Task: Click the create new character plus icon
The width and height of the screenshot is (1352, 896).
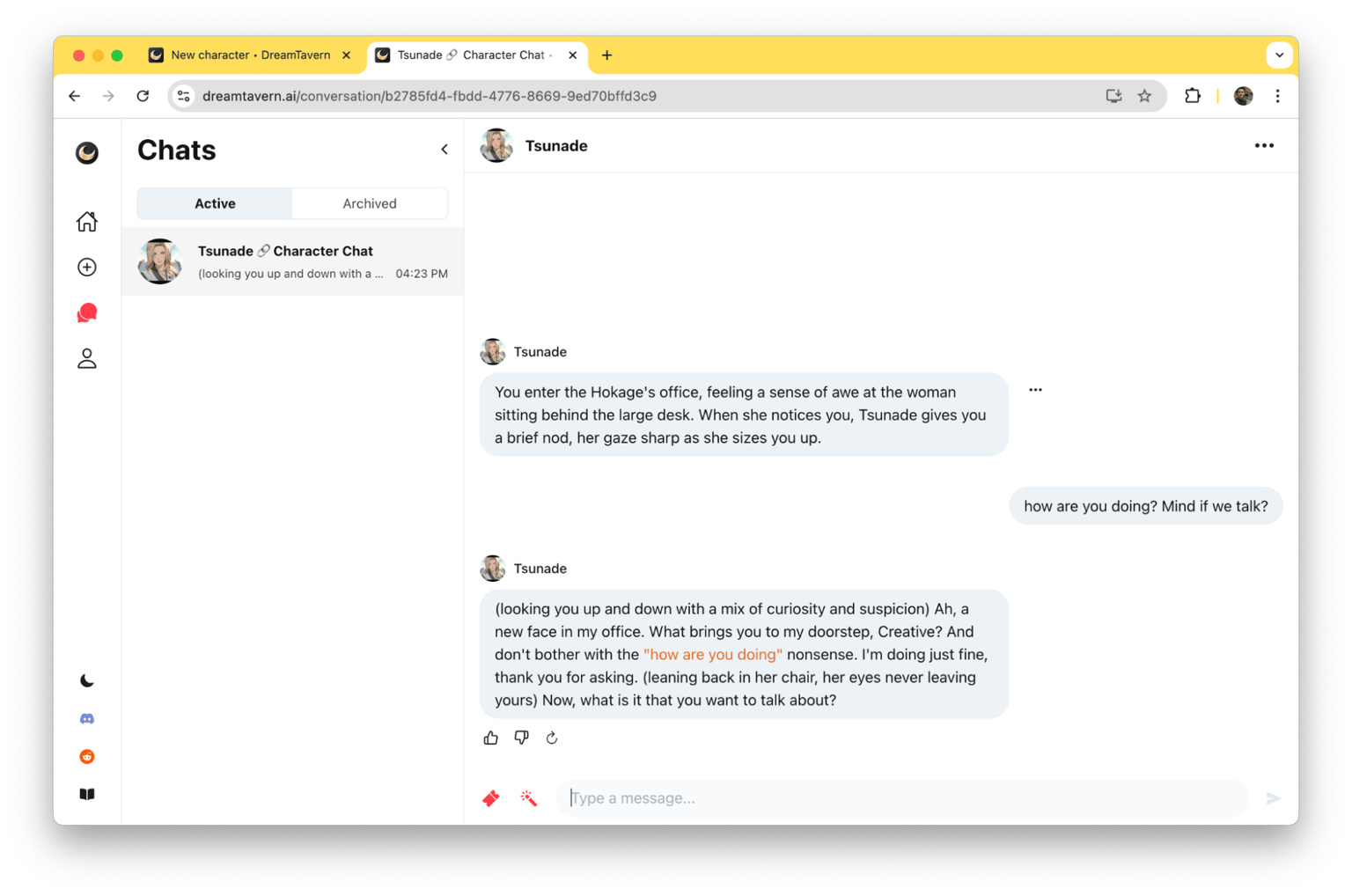Action: tap(87, 268)
